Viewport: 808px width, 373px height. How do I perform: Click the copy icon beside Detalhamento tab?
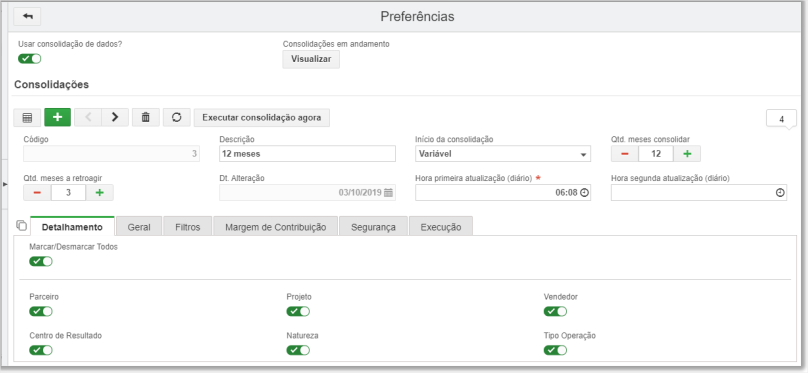pos(21,225)
